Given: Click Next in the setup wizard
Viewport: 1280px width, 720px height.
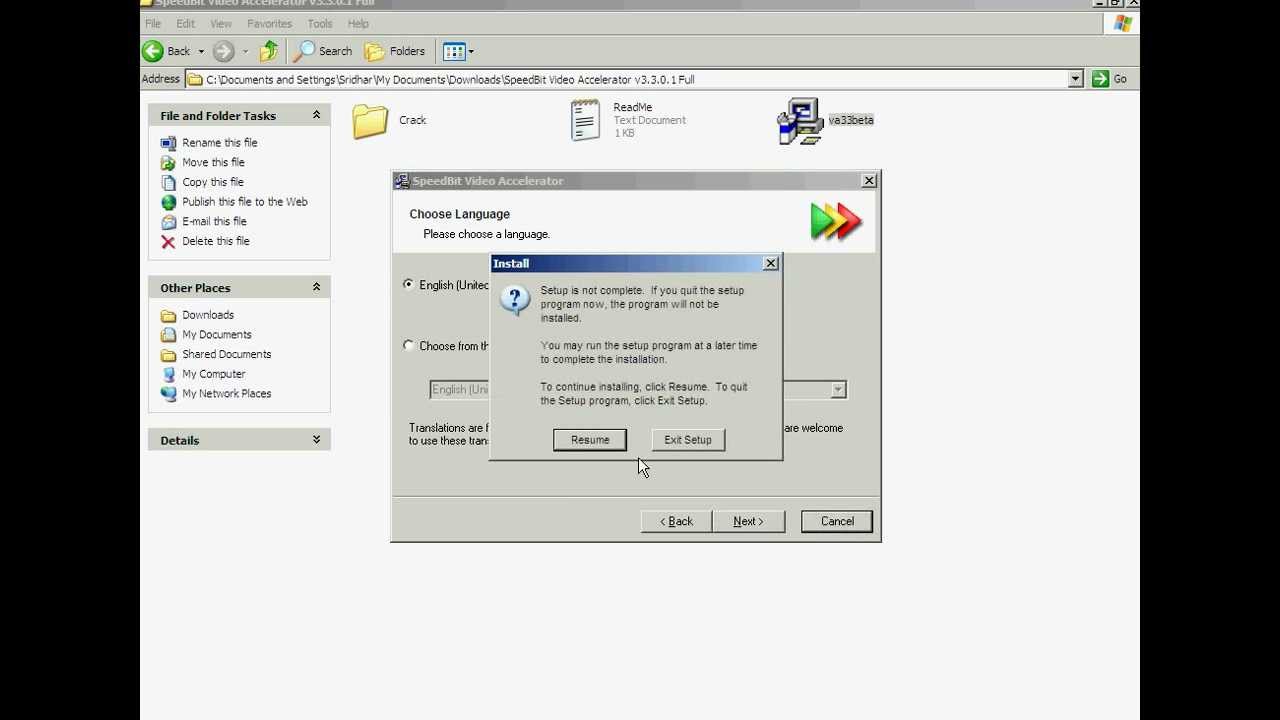Looking at the screenshot, I should 748,521.
